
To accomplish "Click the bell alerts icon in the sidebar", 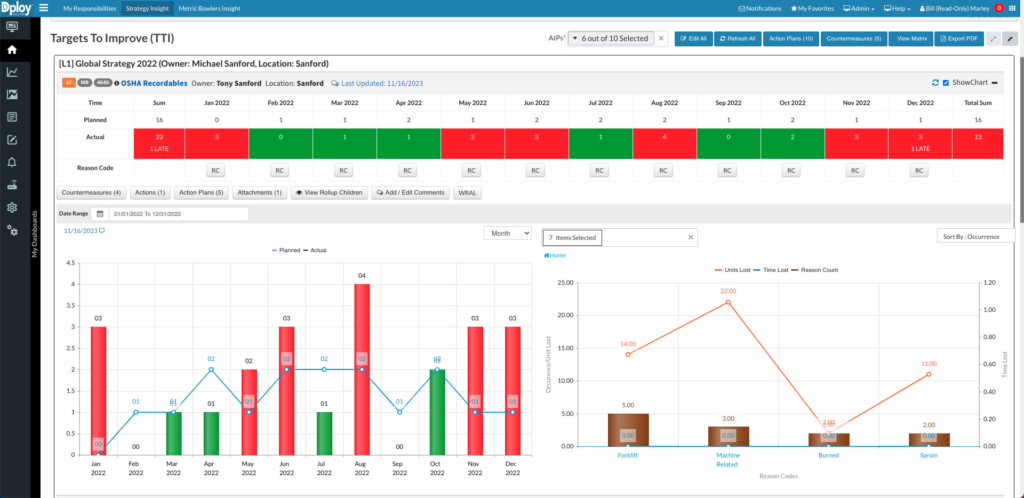I will pyautogui.click(x=12, y=162).
